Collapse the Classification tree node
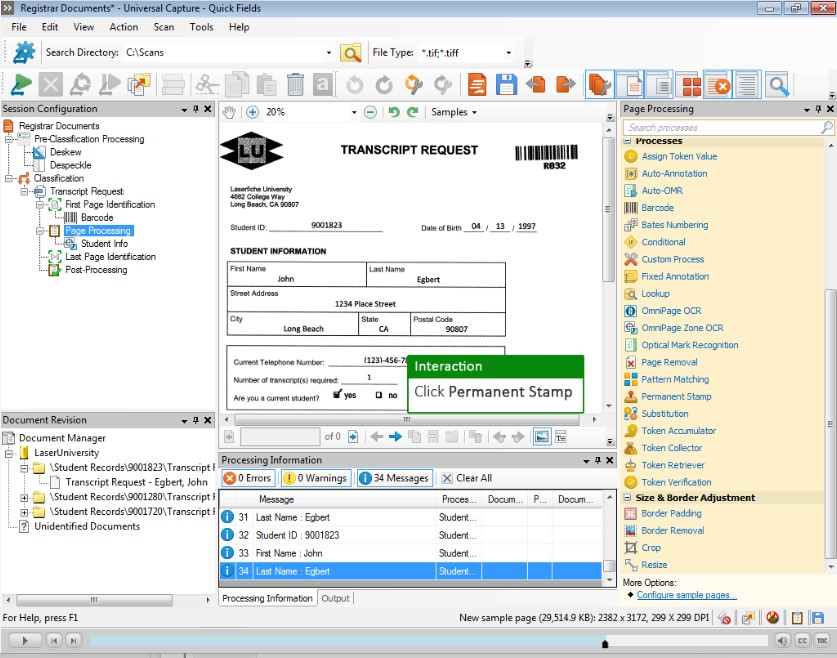This screenshot has width=837, height=658. coord(9,179)
